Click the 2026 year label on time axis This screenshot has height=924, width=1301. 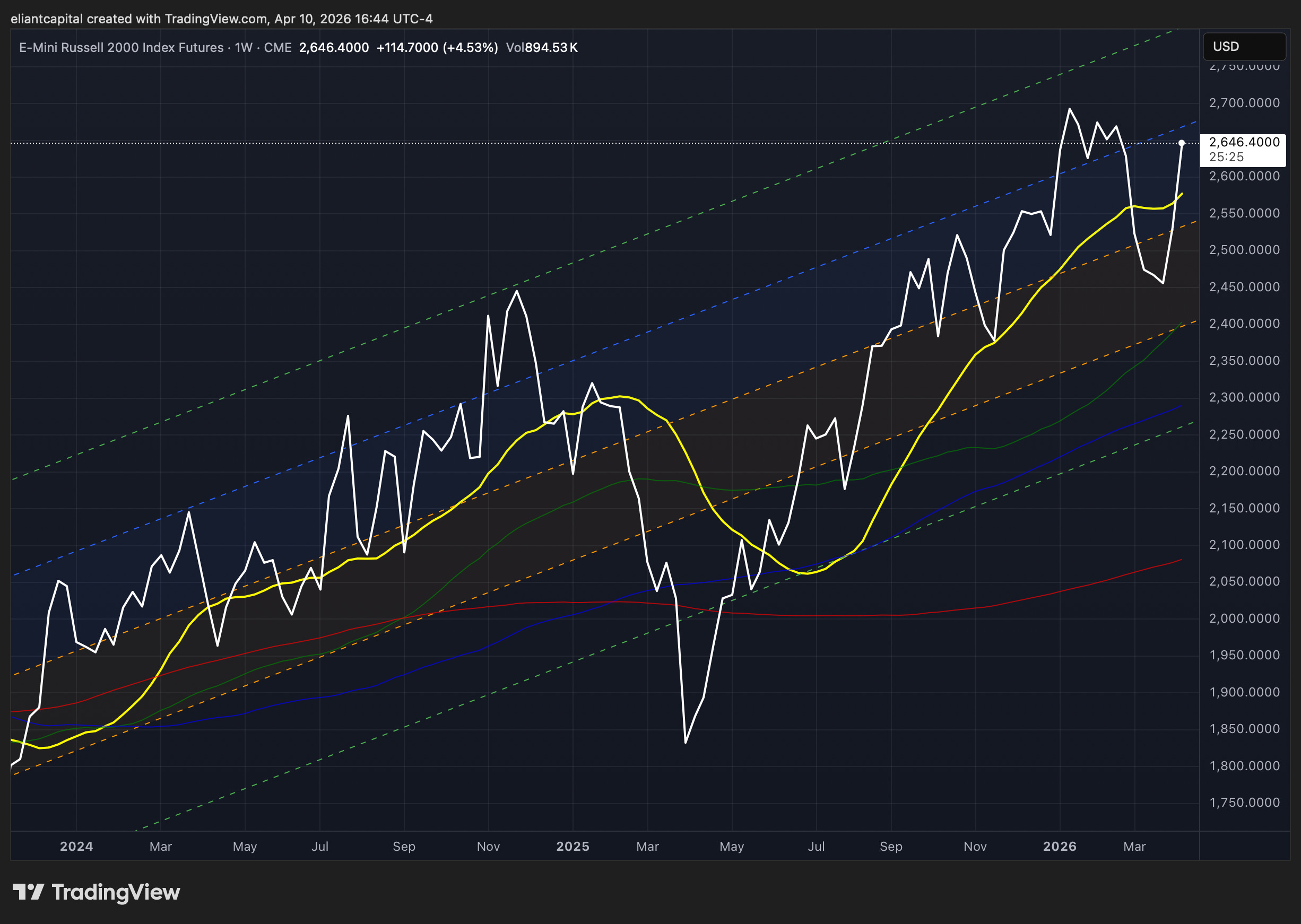pyautogui.click(x=1059, y=846)
